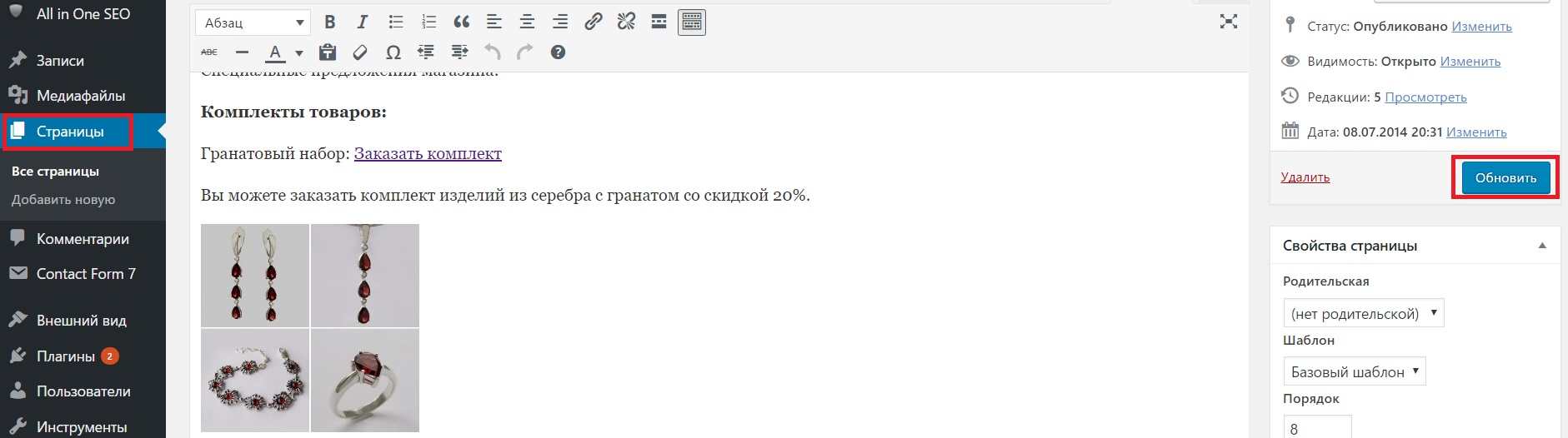
Task: Apply italic formatting to text
Action: (363, 22)
